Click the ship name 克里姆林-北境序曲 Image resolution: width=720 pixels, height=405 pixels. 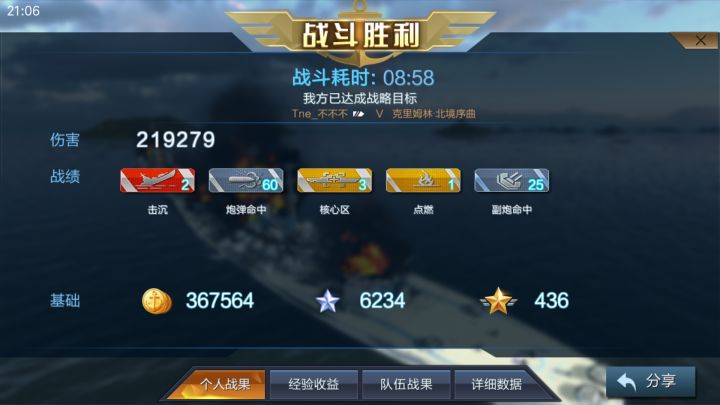click(433, 113)
